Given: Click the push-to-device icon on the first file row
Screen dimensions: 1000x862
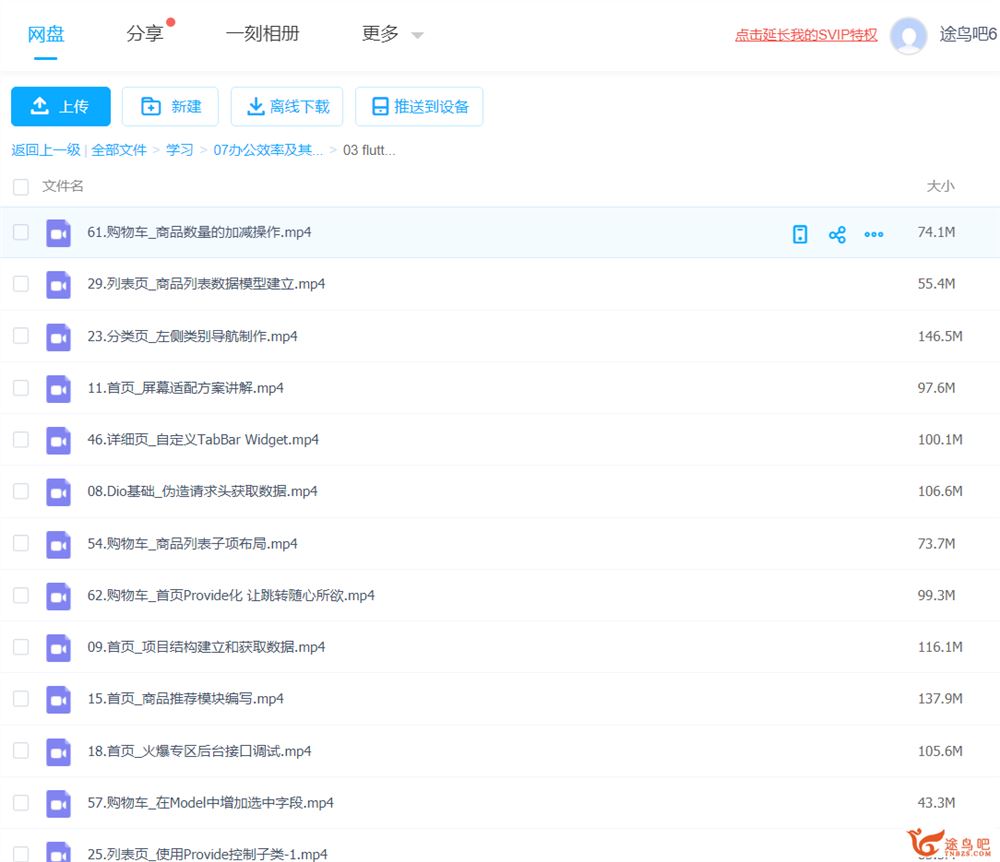Looking at the screenshot, I should (800, 235).
